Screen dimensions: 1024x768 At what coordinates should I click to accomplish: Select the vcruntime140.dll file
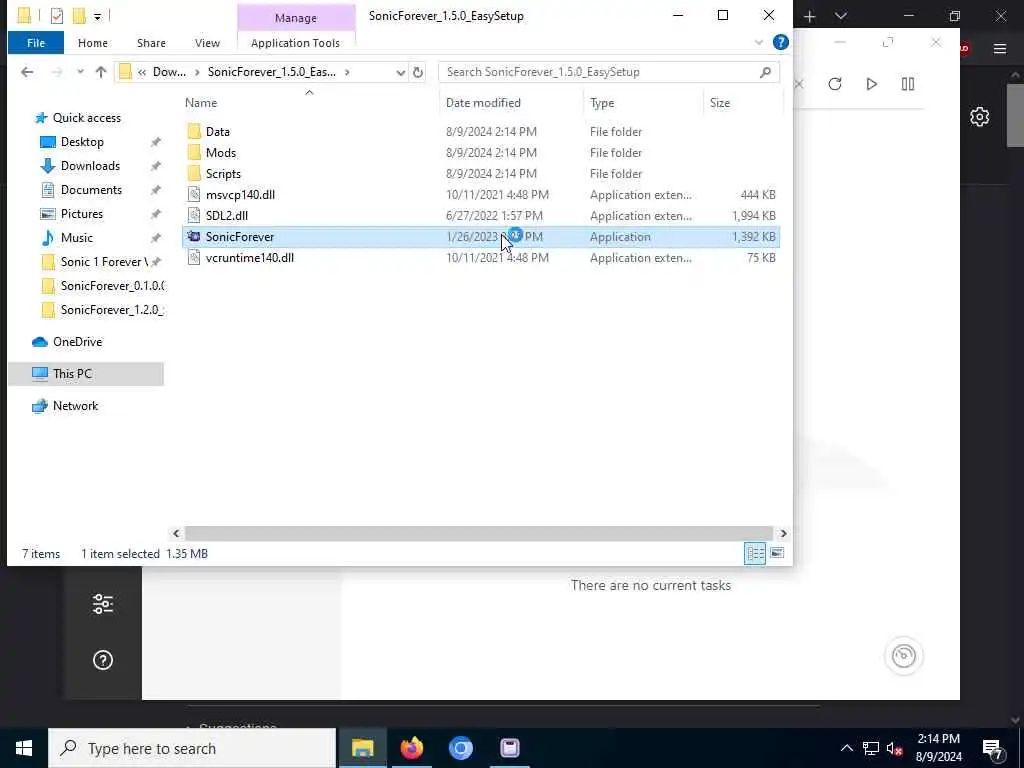click(249, 257)
